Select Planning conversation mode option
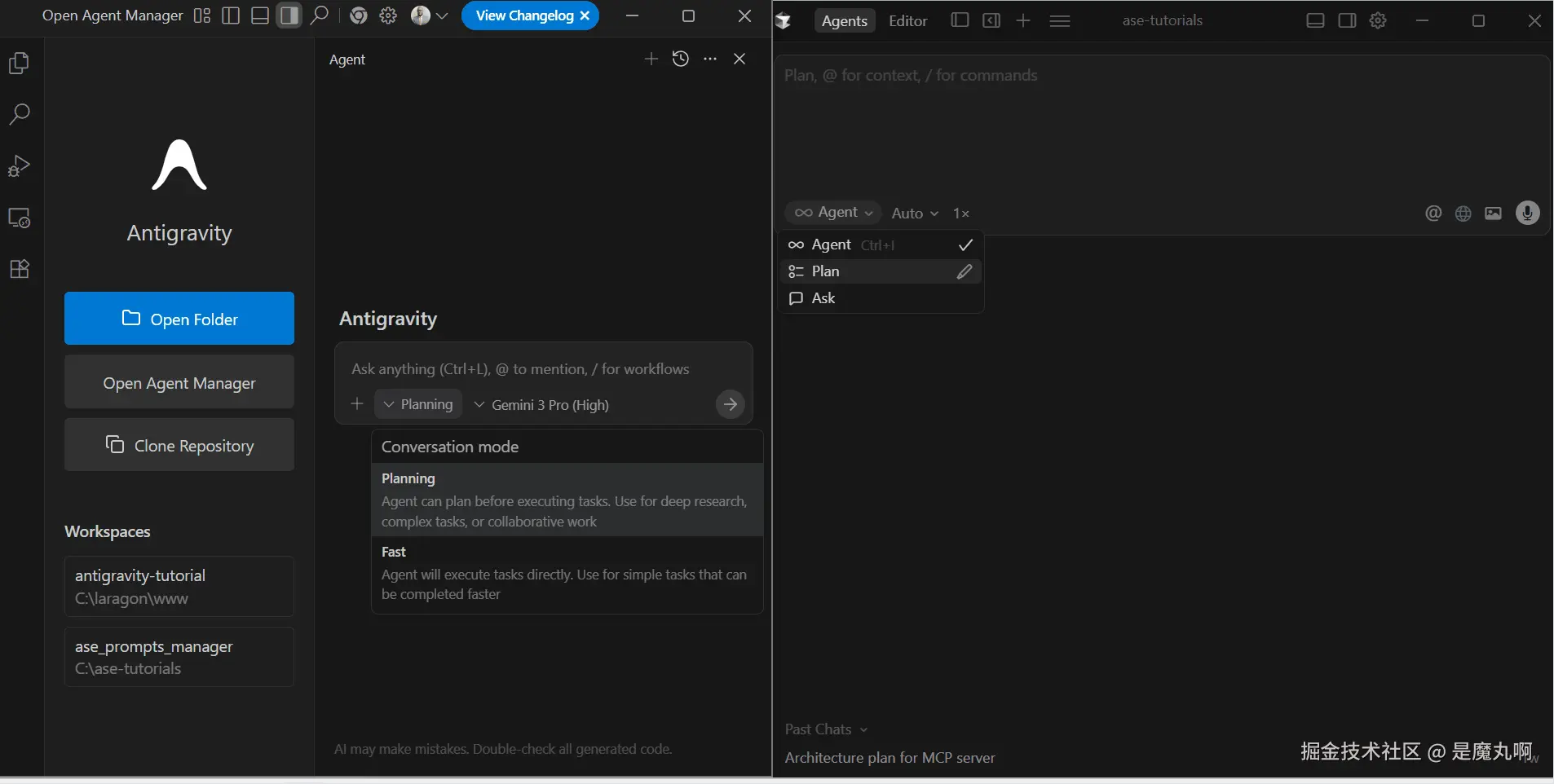This screenshot has height=784, width=1554. point(567,500)
